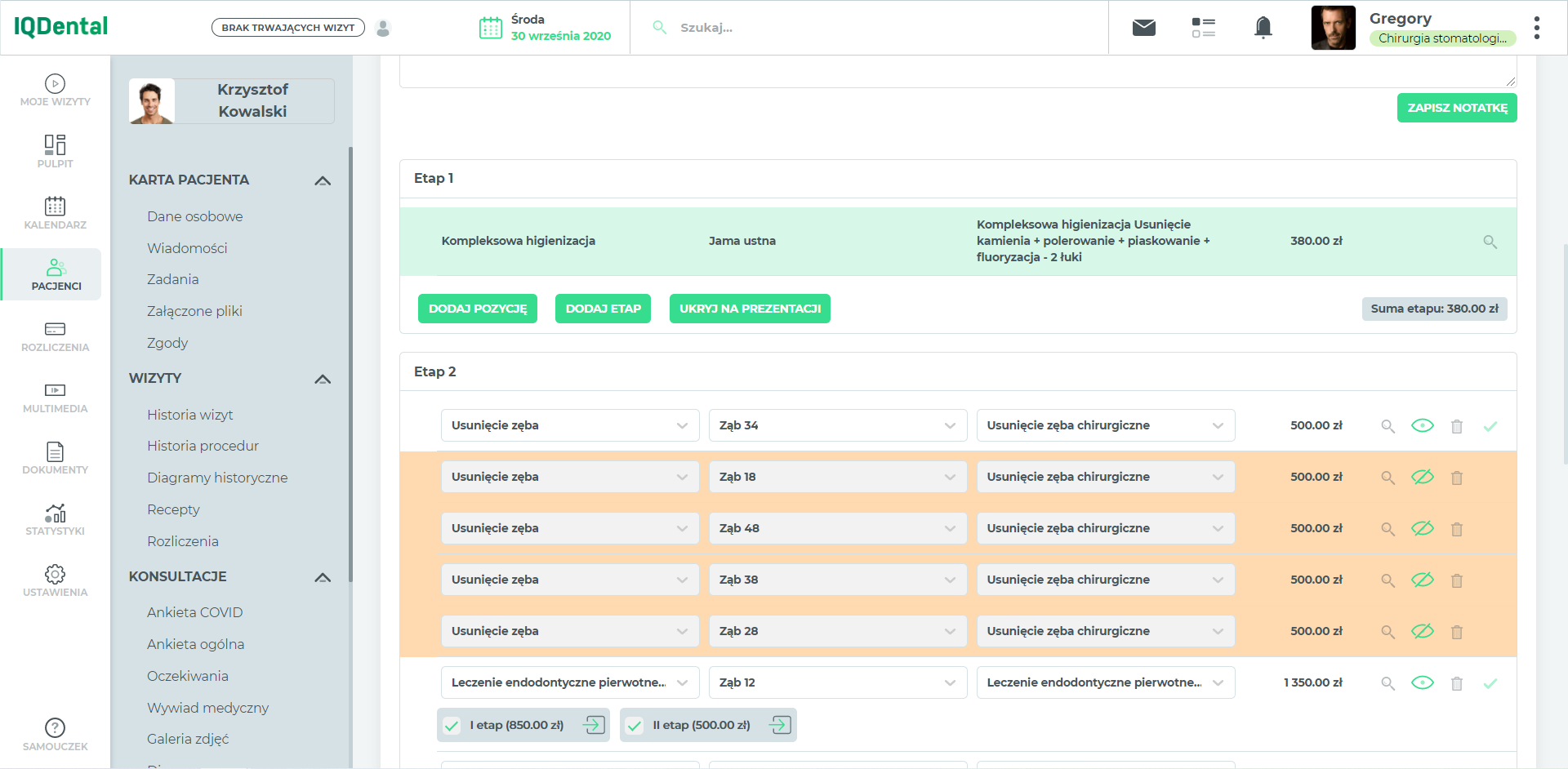Toggle visibility eye for Ząb 34 row
This screenshot has height=769, width=1568.
click(1423, 425)
